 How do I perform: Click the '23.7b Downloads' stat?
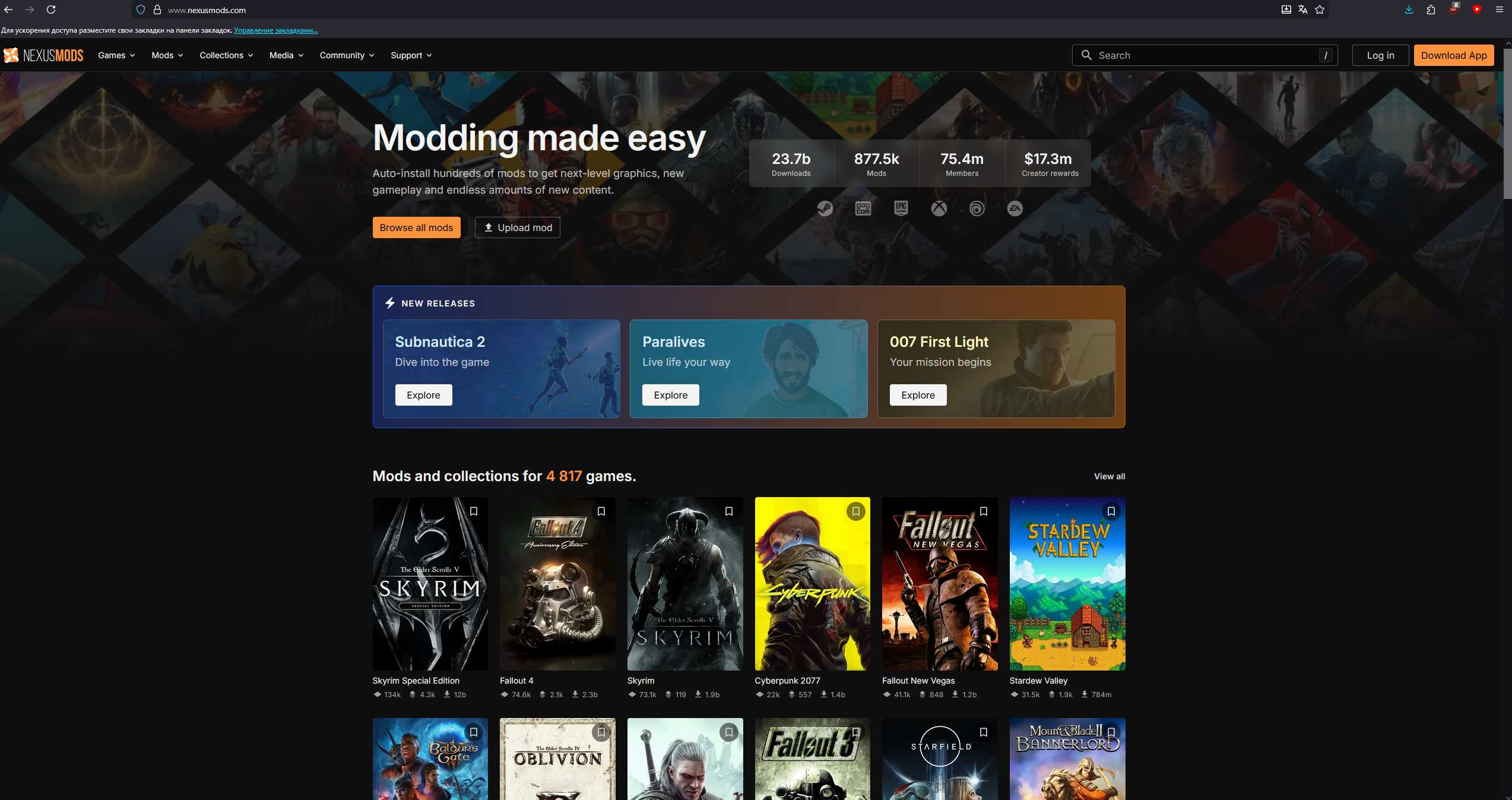pyautogui.click(x=791, y=164)
